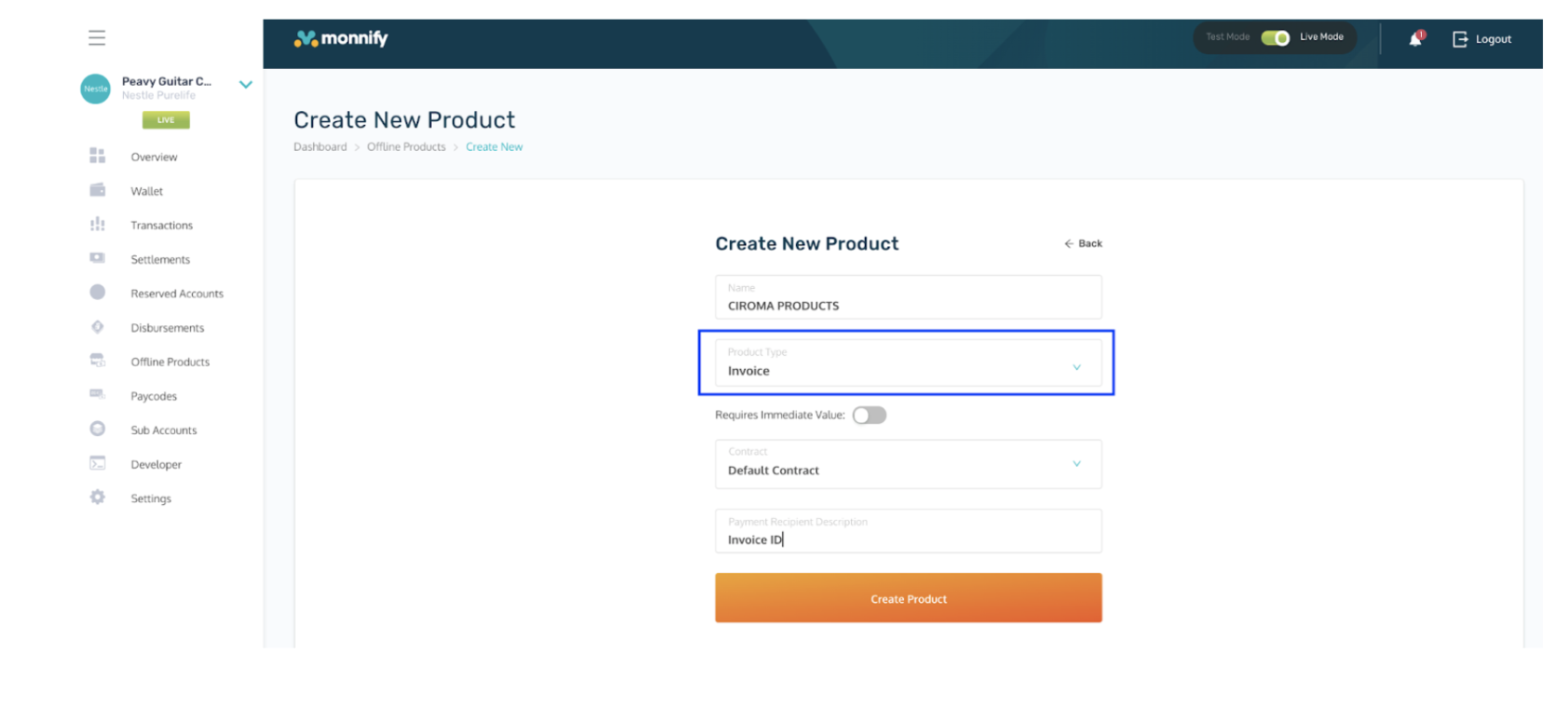1568x708 pixels.
Task: Click the Name input field
Action: click(x=908, y=298)
